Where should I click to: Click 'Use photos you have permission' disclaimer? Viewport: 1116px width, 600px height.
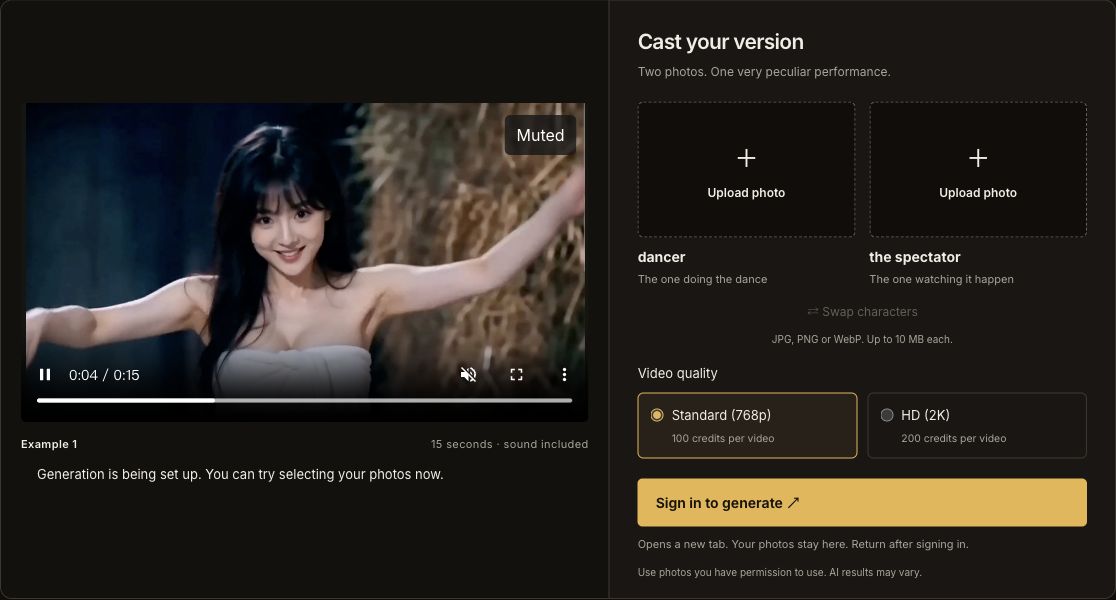click(x=779, y=572)
